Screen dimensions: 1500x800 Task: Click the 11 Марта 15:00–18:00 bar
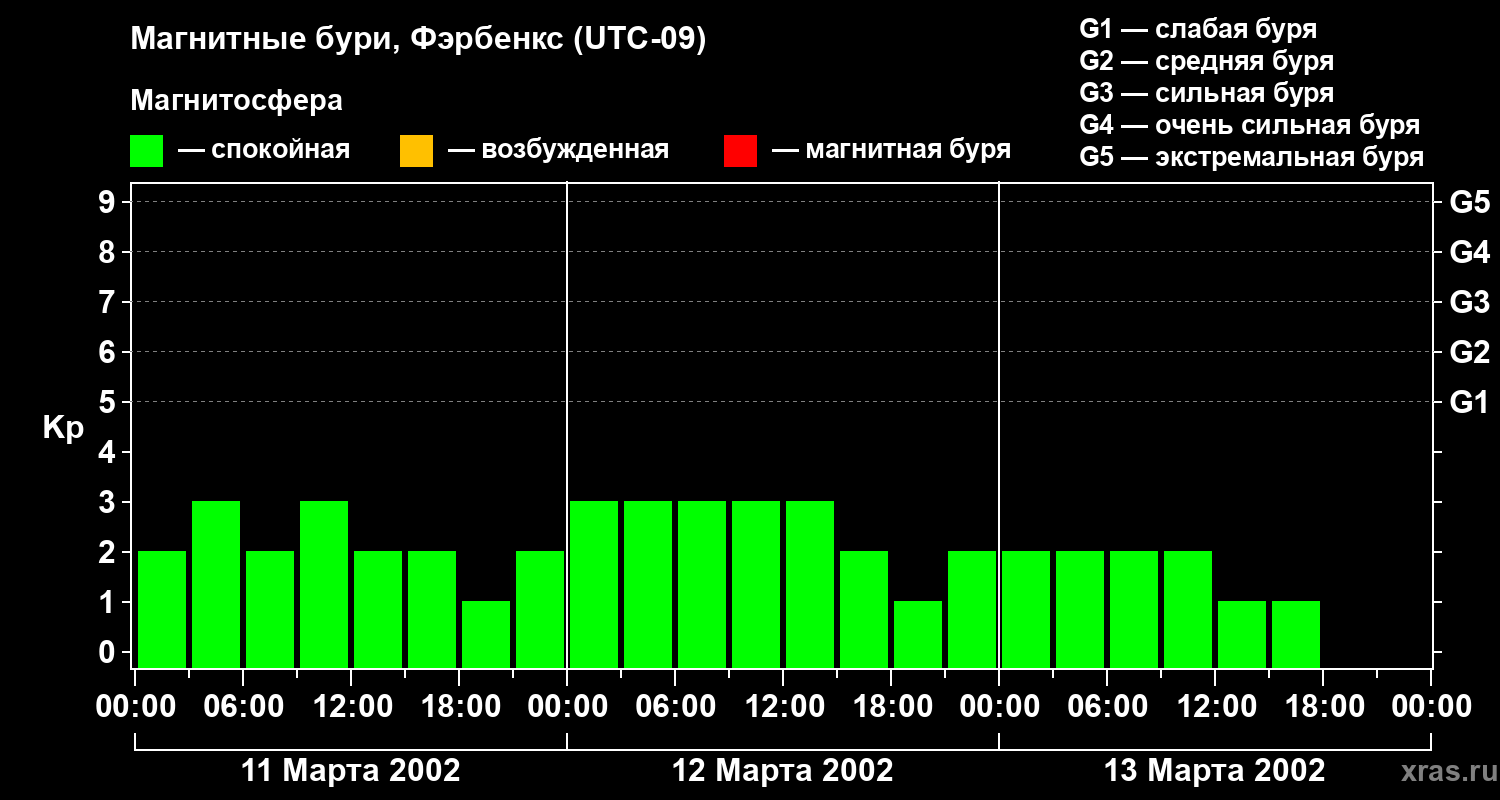click(x=432, y=609)
